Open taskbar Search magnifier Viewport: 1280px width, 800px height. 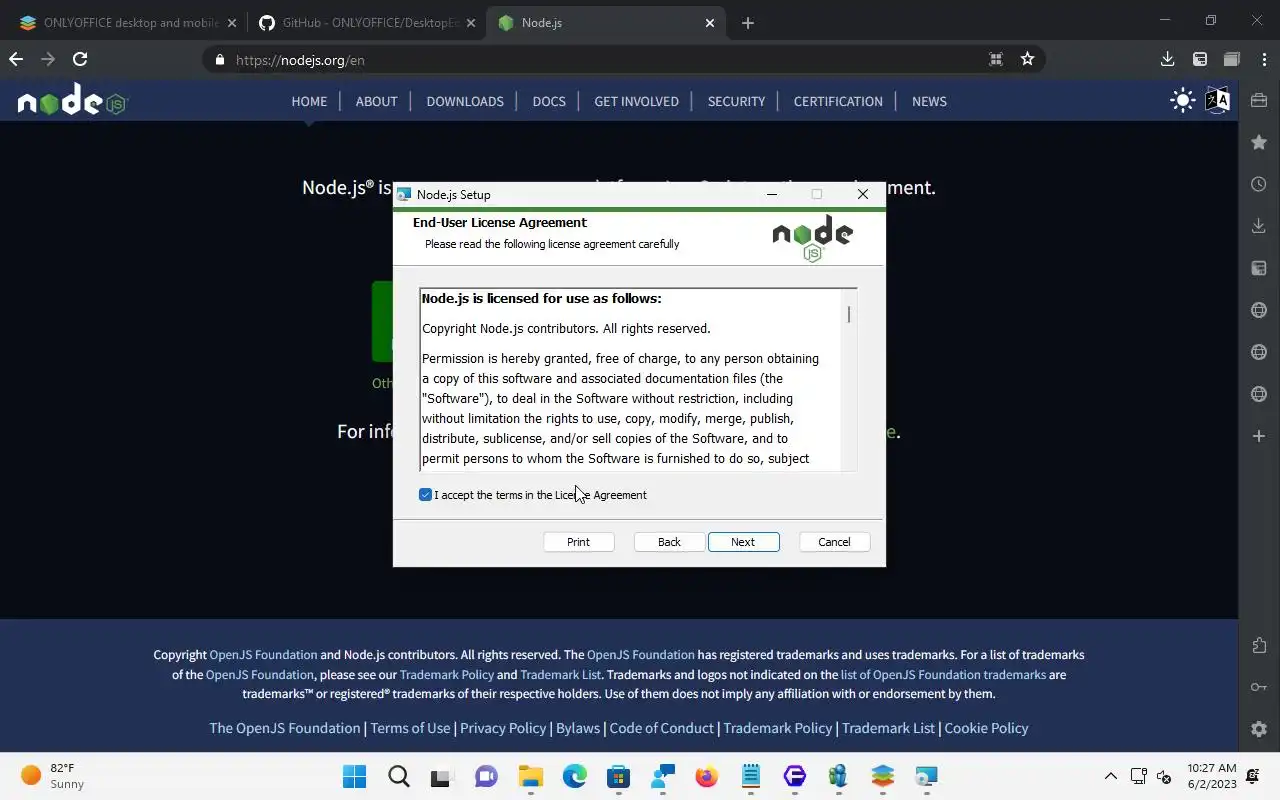399,776
